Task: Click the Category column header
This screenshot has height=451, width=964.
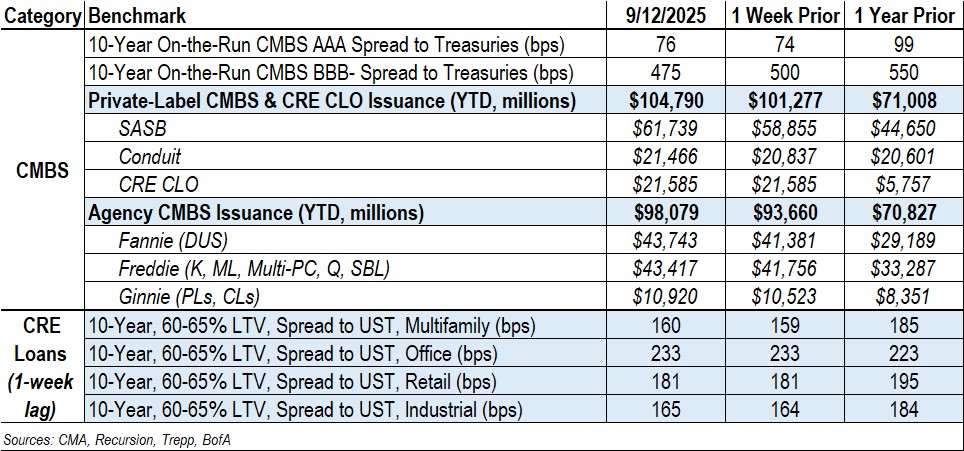Action: 43,17
